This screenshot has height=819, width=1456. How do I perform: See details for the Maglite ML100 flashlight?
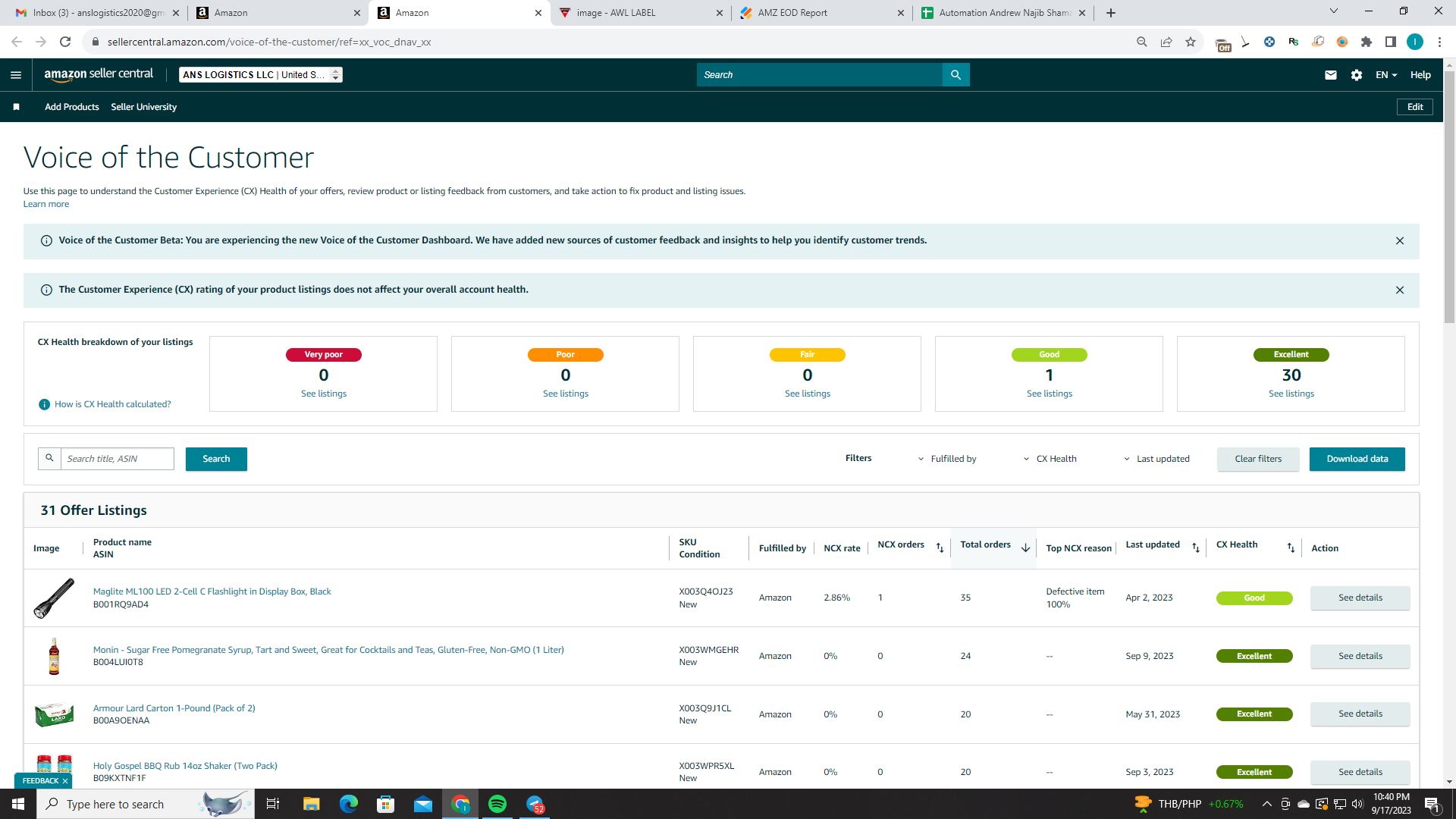pyautogui.click(x=1360, y=598)
